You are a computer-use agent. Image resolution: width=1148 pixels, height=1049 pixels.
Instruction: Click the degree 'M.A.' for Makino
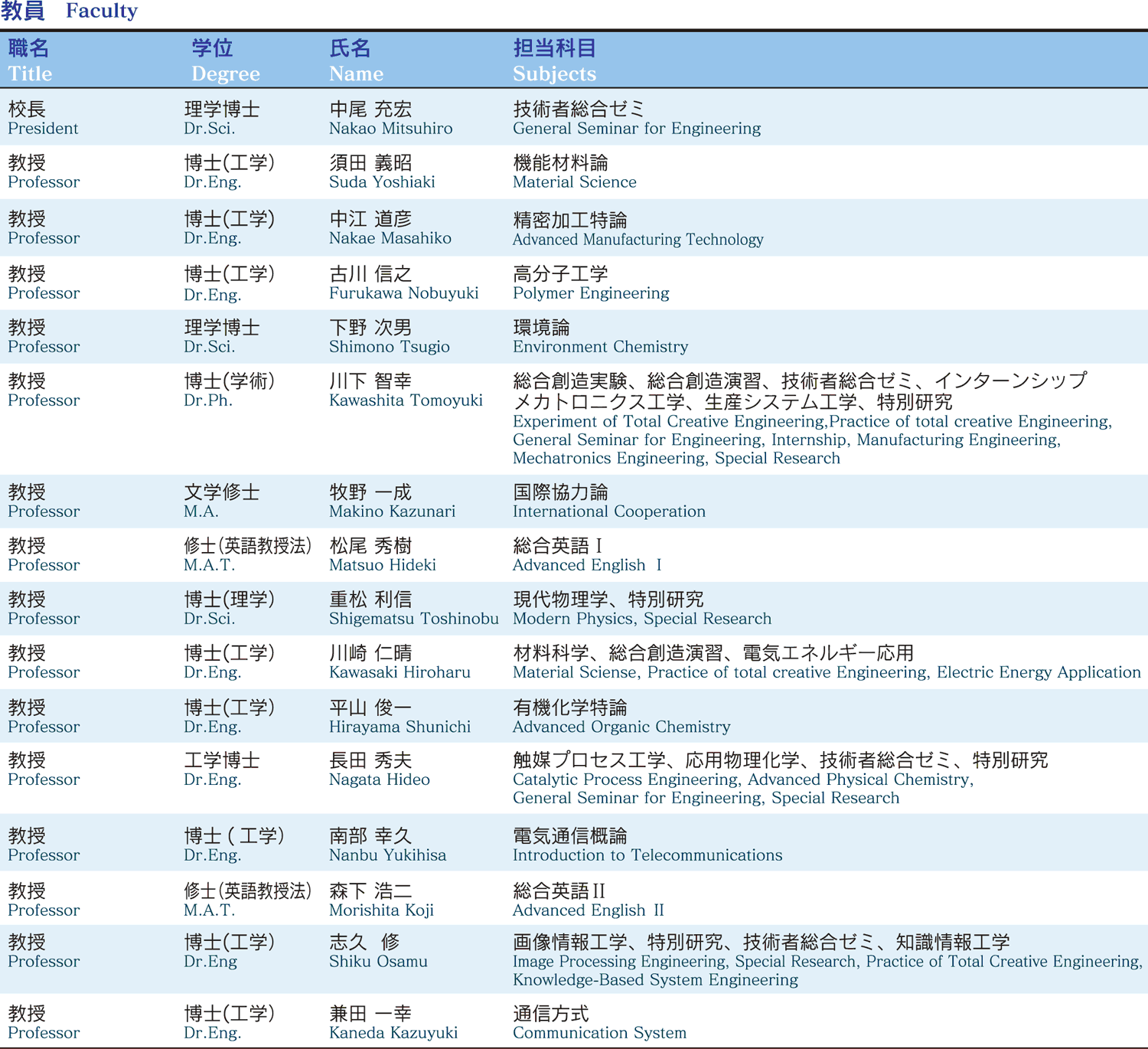201,511
